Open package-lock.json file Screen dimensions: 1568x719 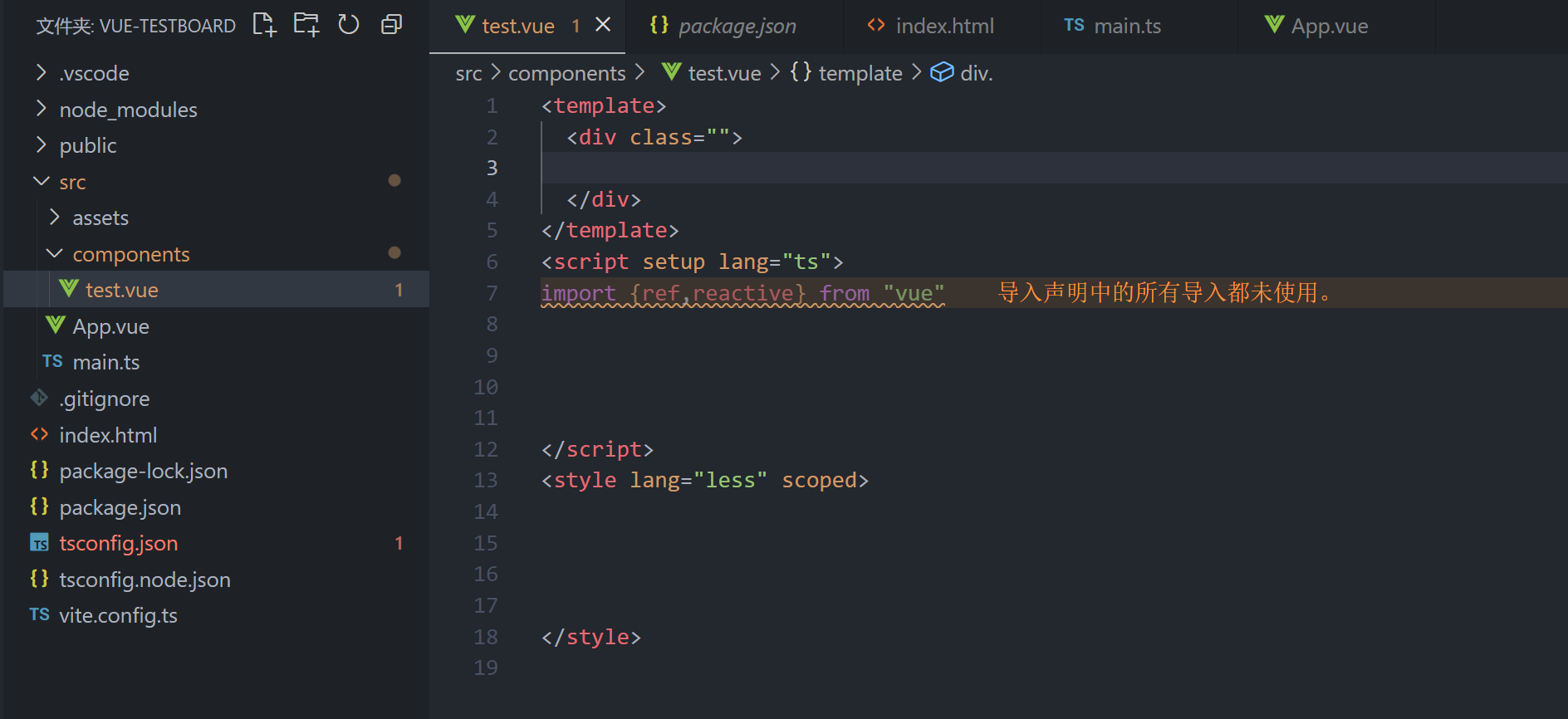(216, 471)
